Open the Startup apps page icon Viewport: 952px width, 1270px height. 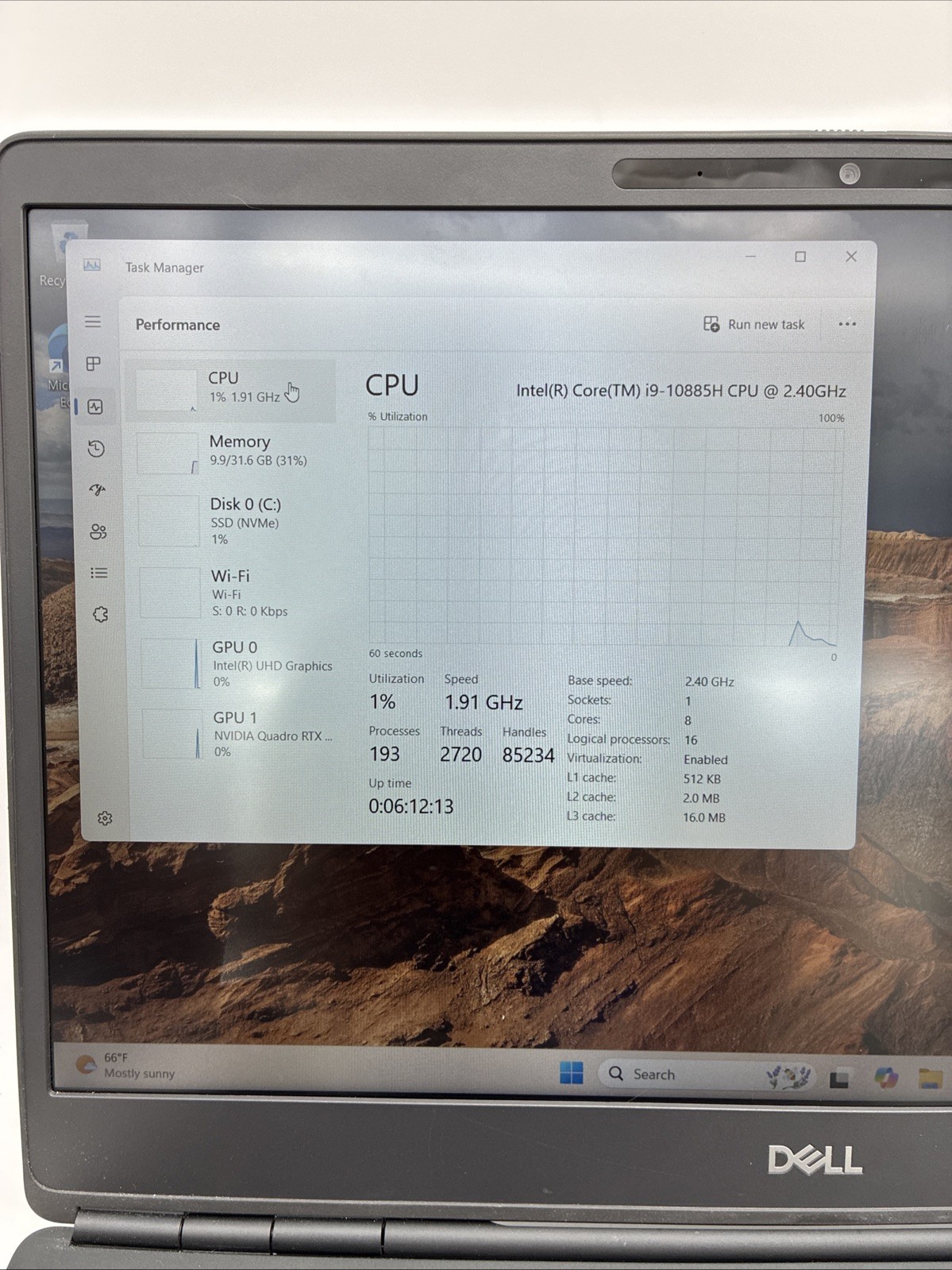coord(98,490)
